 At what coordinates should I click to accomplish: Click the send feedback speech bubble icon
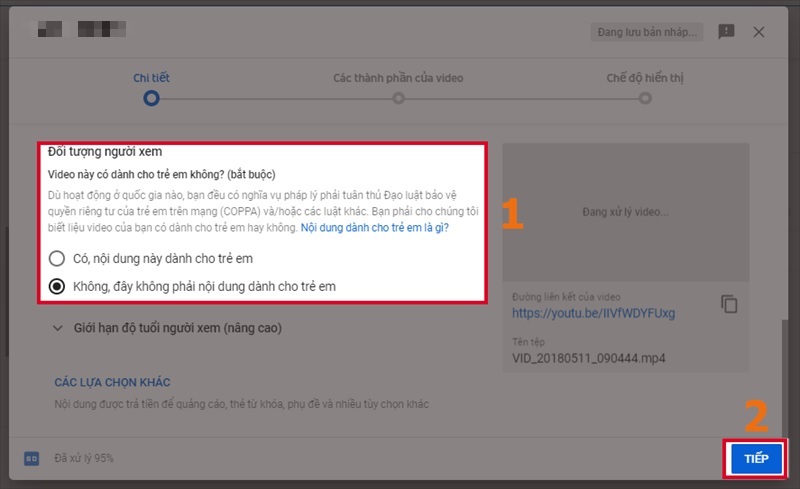727,32
